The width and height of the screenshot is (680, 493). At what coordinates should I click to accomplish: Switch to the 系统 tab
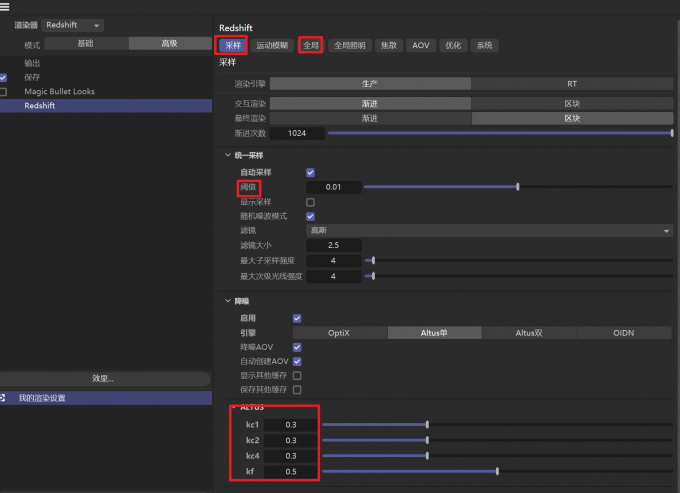pyautogui.click(x=484, y=46)
